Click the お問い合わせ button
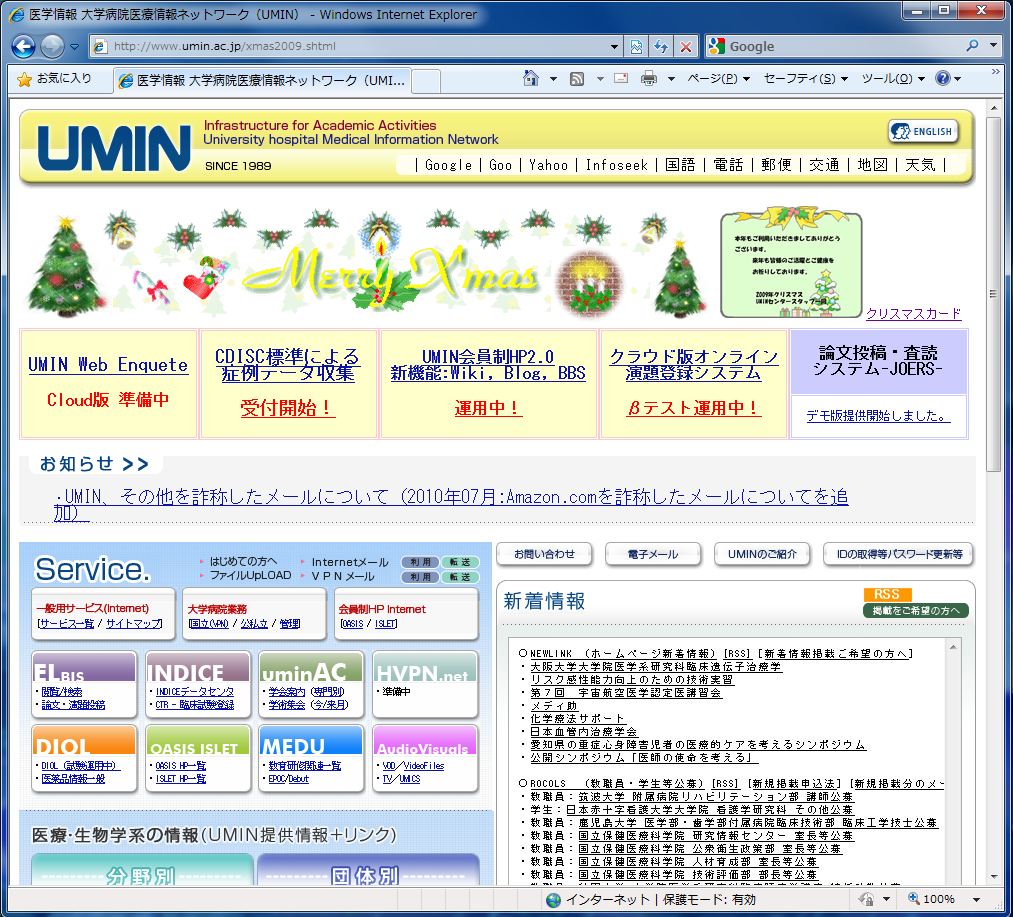 pos(544,554)
